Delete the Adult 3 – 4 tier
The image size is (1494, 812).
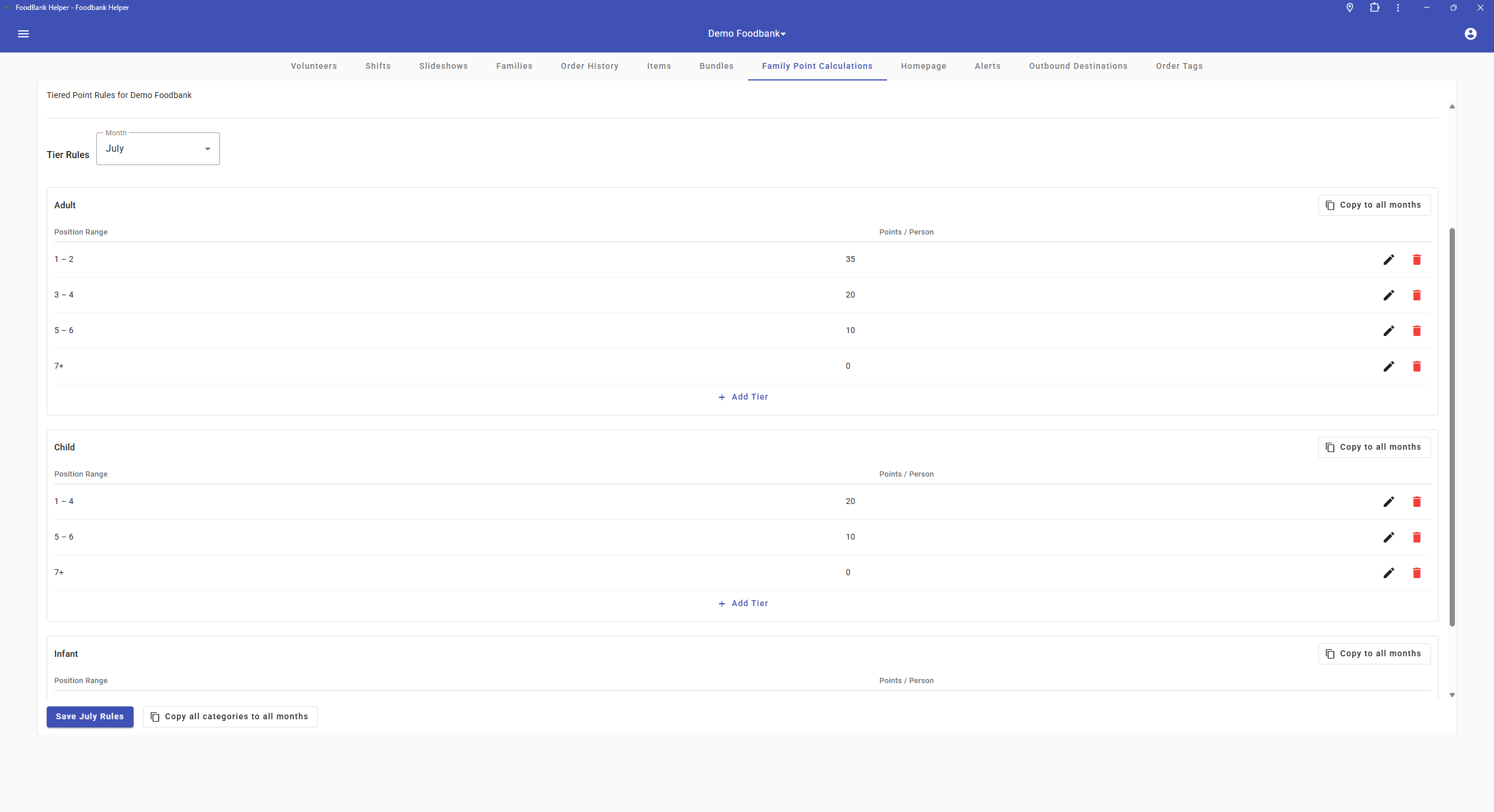(1416, 295)
